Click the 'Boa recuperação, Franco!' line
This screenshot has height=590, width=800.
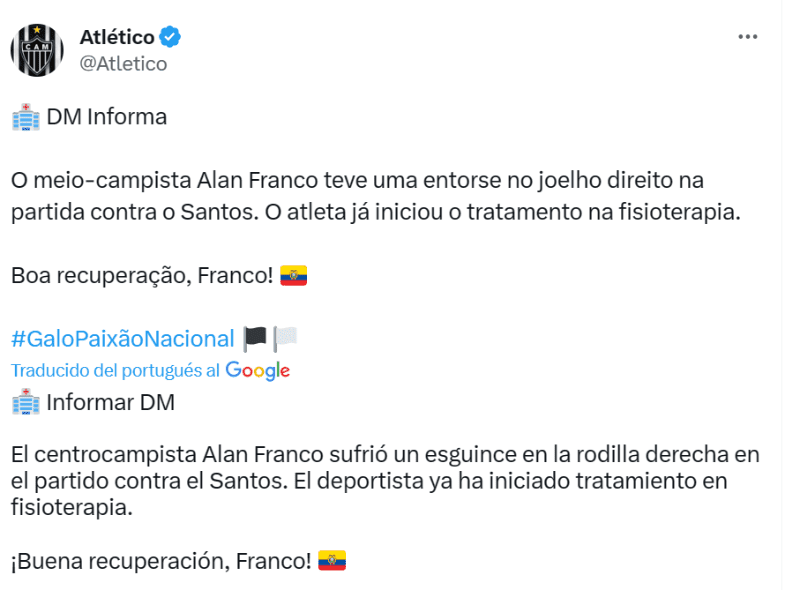pos(142,275)
